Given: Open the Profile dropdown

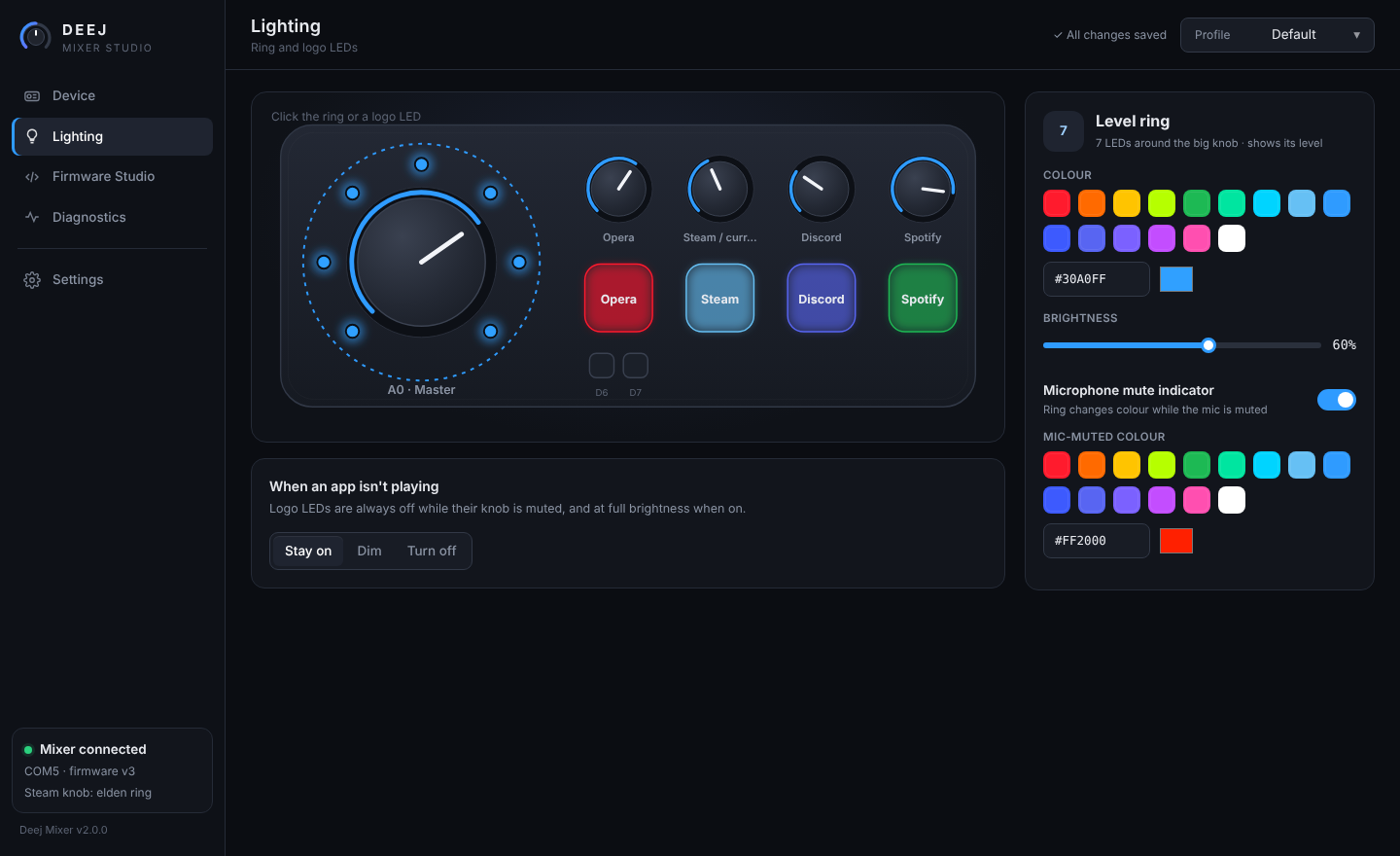Looking at the screenshot, I should point(1277,35).
